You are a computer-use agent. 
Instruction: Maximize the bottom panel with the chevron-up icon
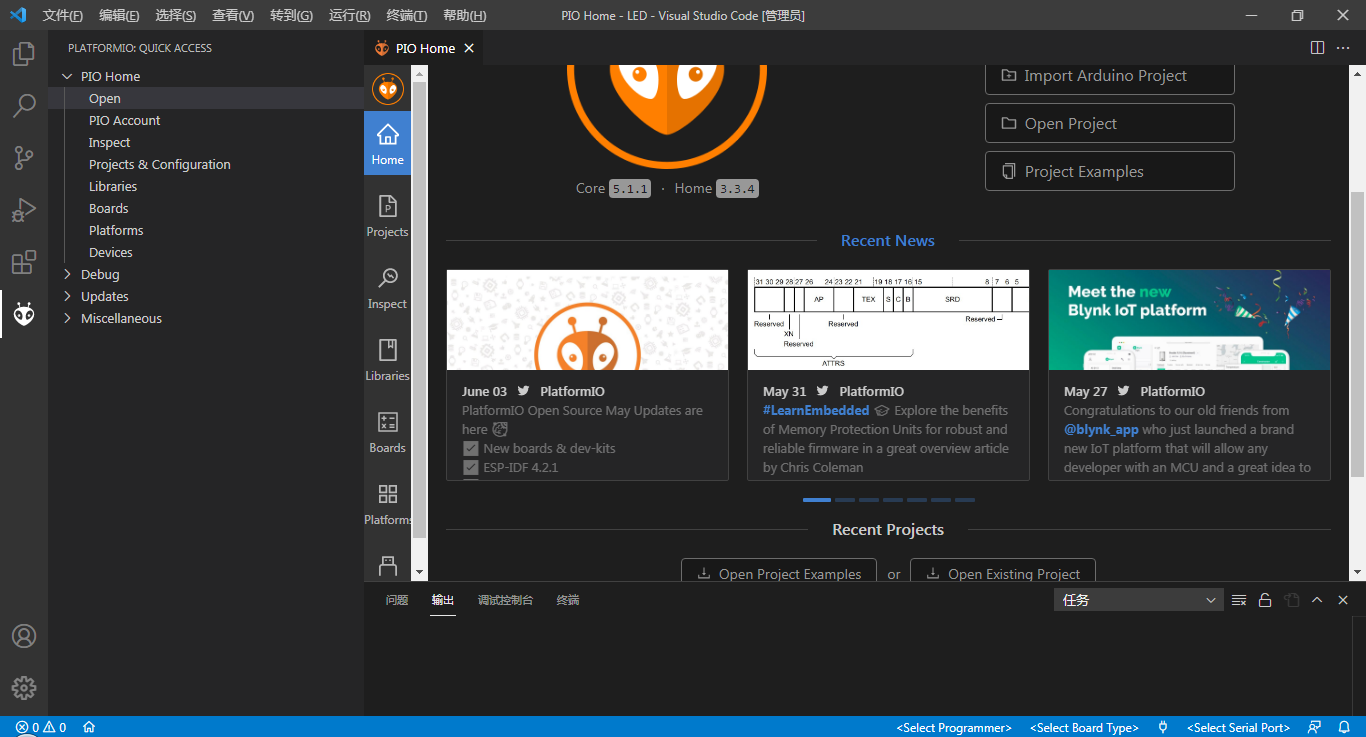click(x=1317, y=600)
